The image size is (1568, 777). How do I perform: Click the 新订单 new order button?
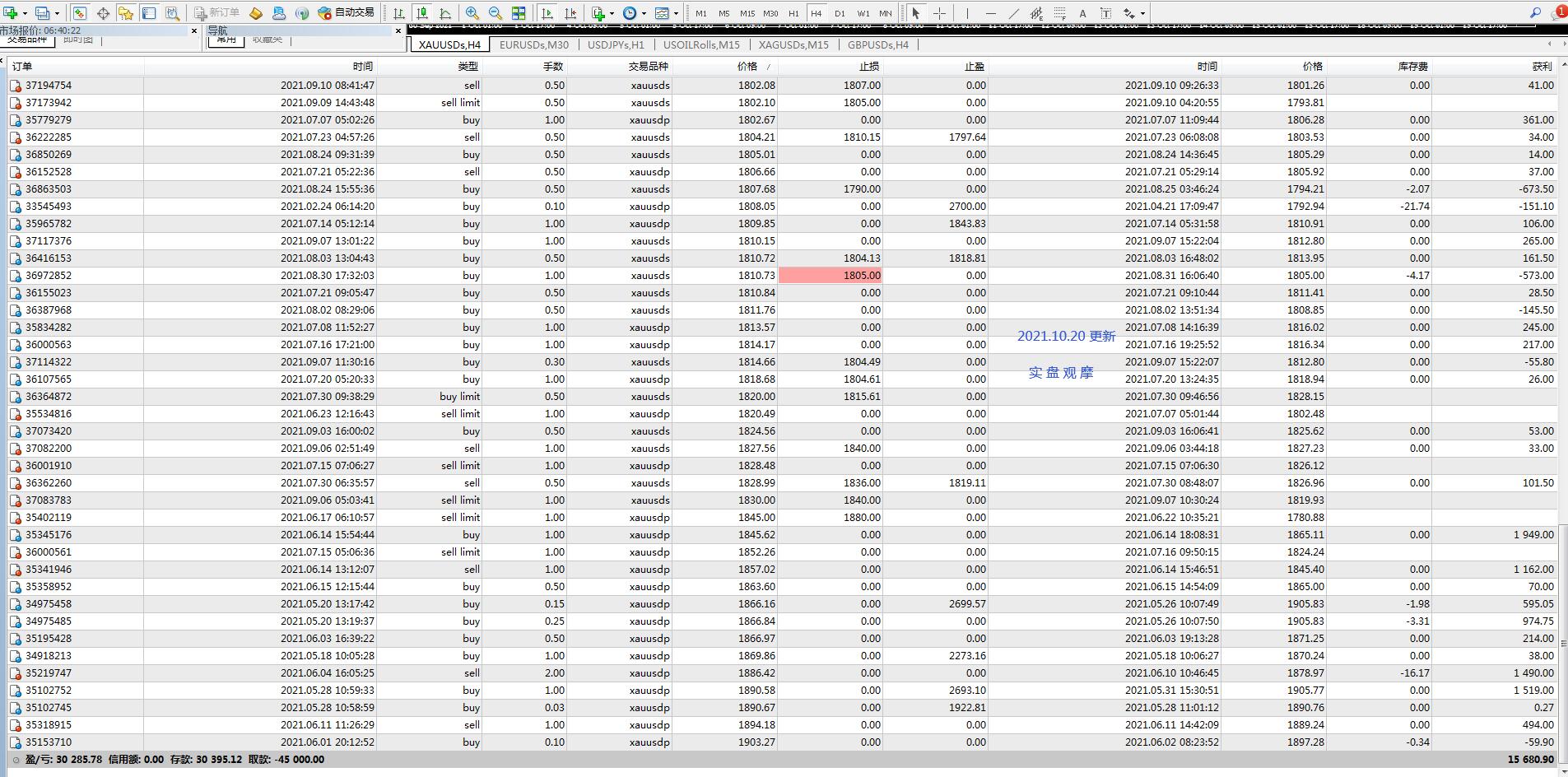click(216, 13)
